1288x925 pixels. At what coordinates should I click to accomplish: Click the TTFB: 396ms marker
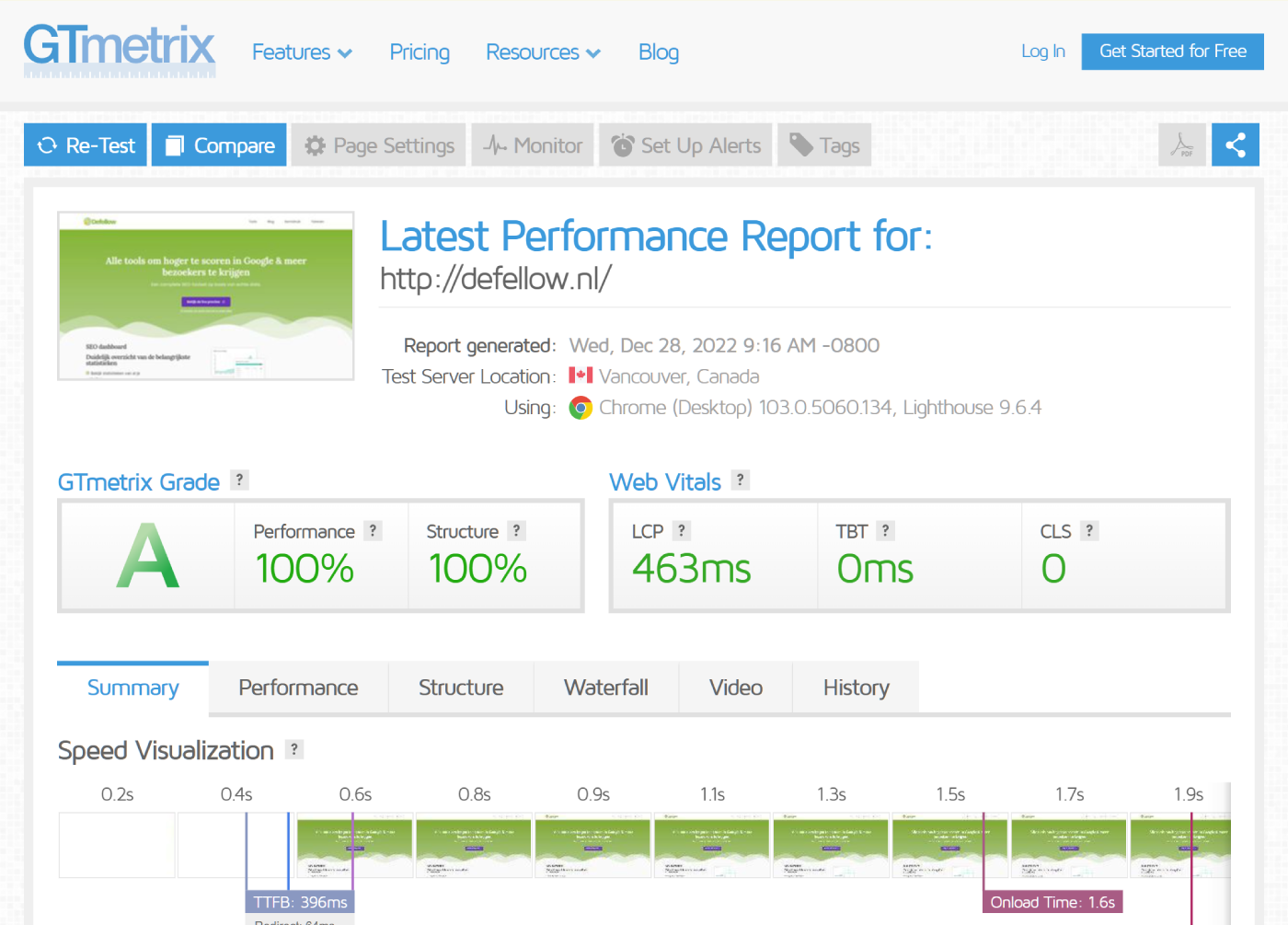[x=300, y=903]
